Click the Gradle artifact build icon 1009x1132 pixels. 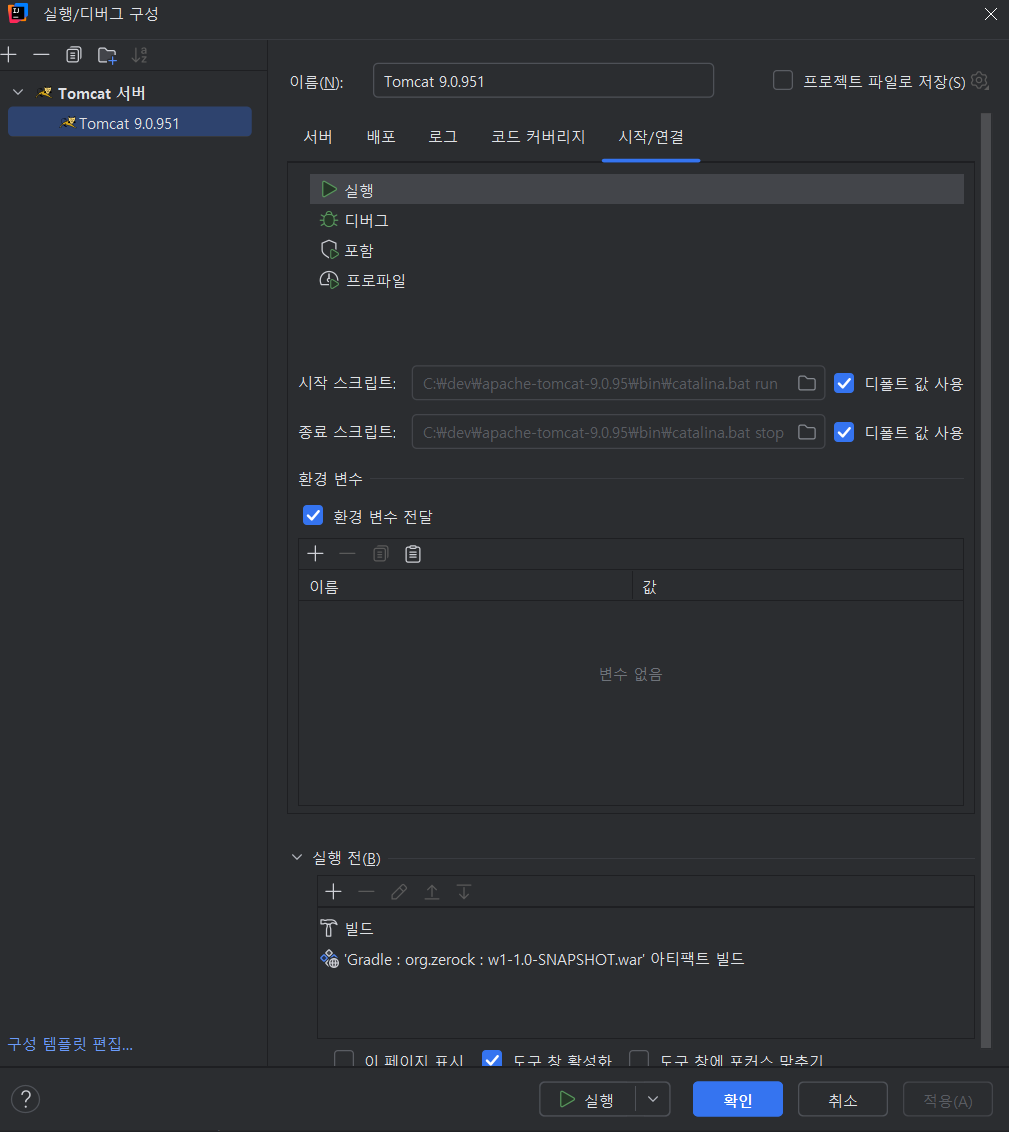coord(330,959)
